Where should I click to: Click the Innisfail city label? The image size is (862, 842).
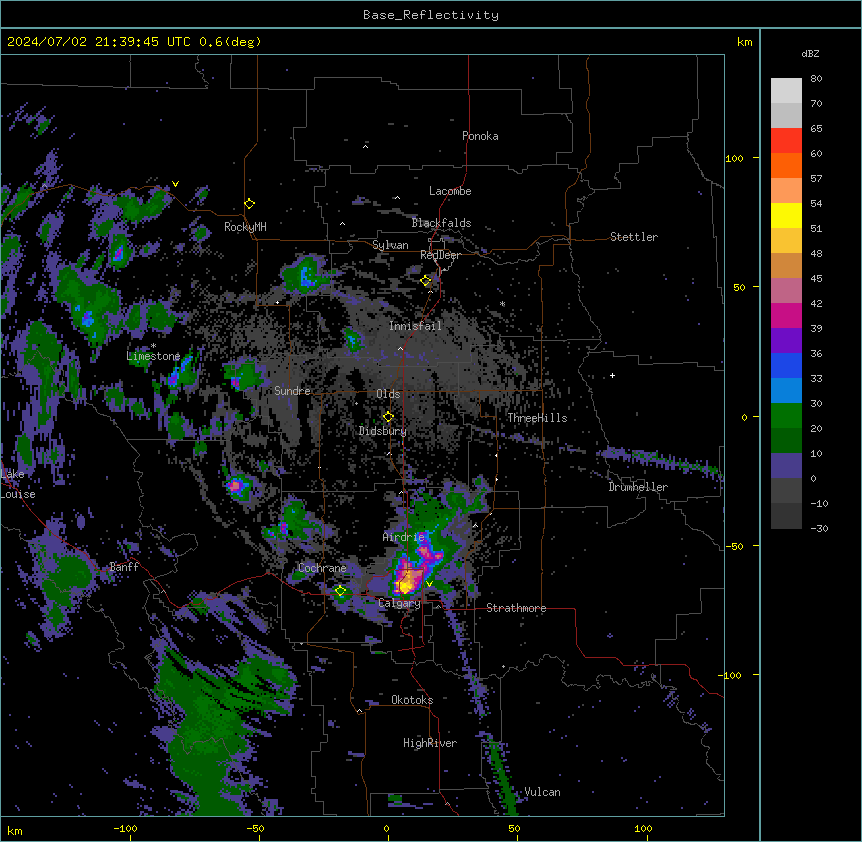(415, 326)
